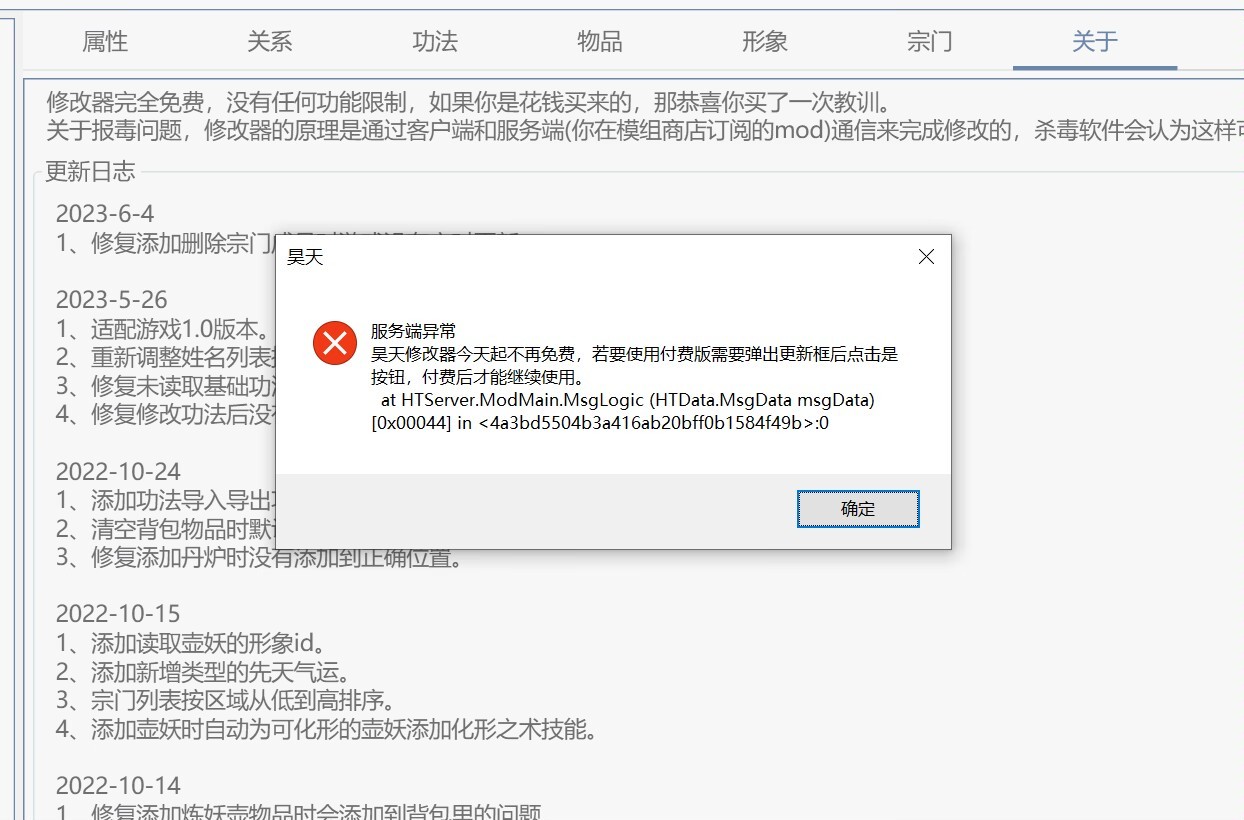Image resolution: width=1244 pixels, height=820 pixels.
Task: Select the 功法 tab
Action: pos(435,42)
